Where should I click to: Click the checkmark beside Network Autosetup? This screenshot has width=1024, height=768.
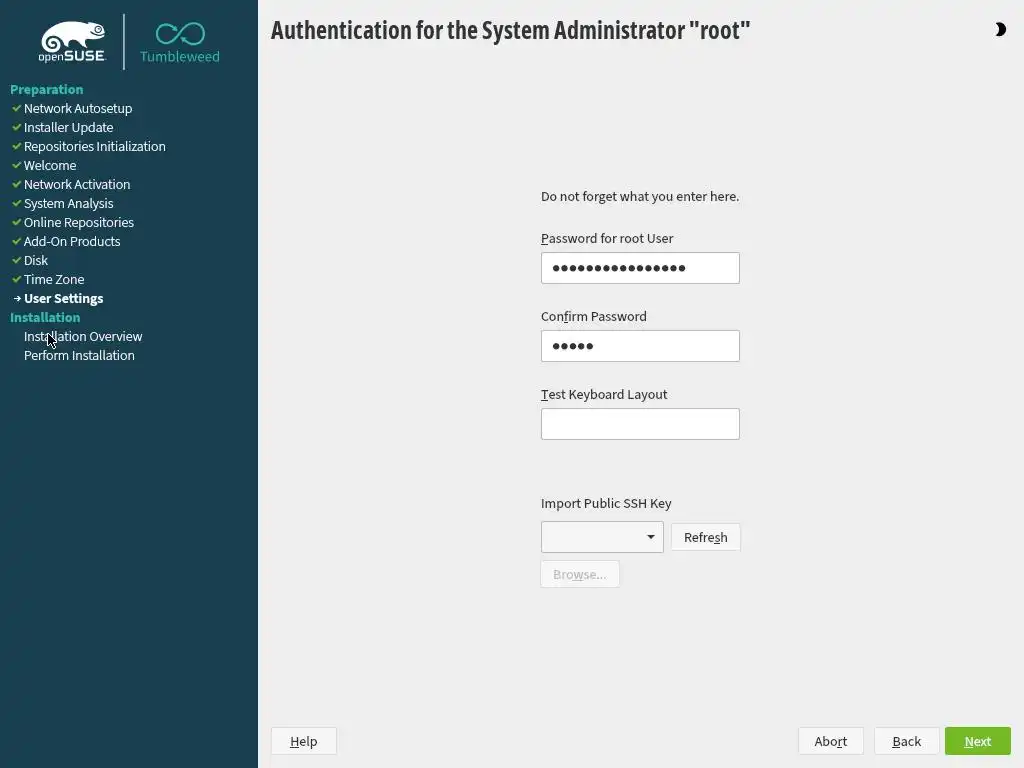pyautogui.click(x=17, y=108)
